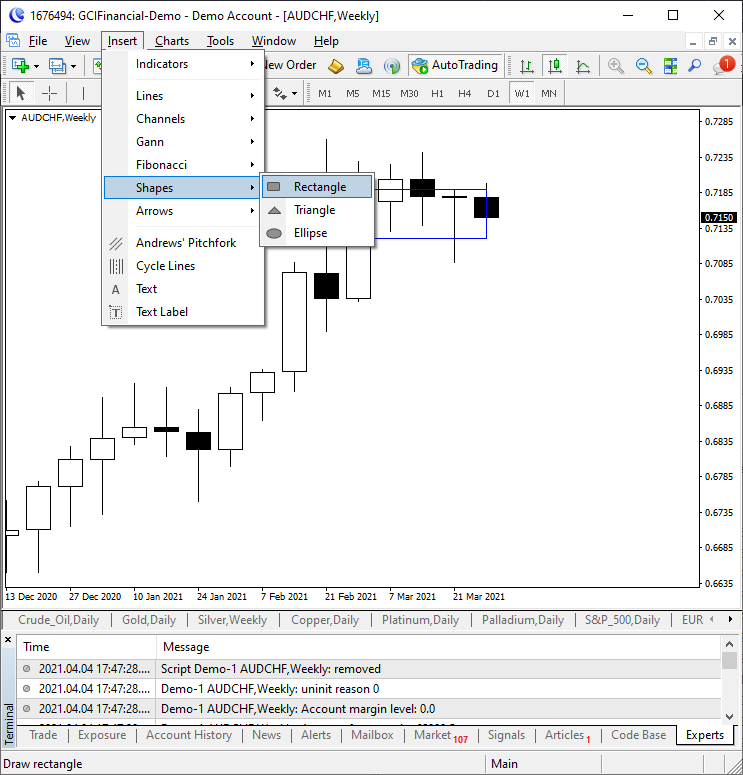Open the AUDCHF,Weekly chart dropdown triangle
Screen dimensions: 743x775
click(x=13, y=118)
